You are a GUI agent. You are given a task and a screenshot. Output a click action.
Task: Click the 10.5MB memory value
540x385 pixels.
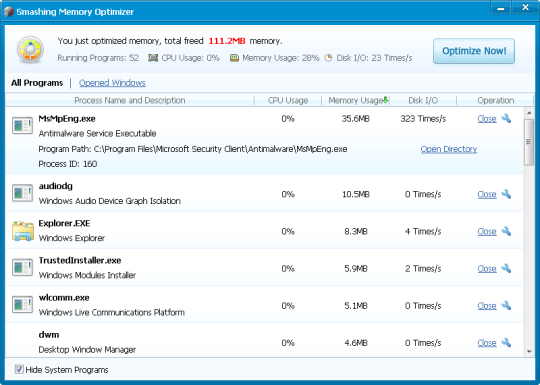click(x=355, y=194)
